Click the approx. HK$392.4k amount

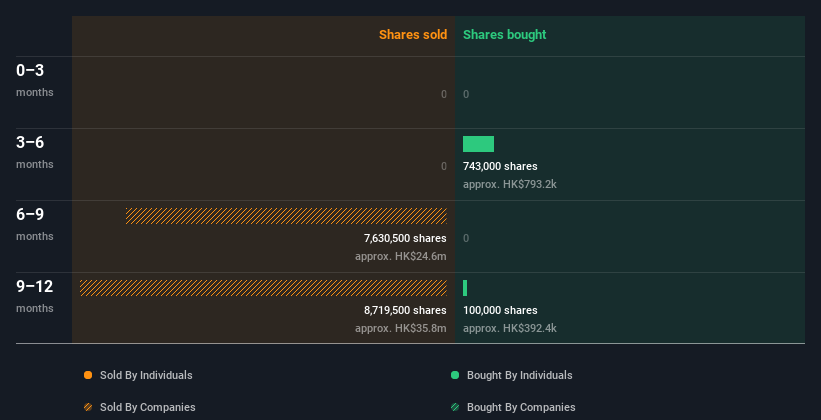click(x=509, y=328)
